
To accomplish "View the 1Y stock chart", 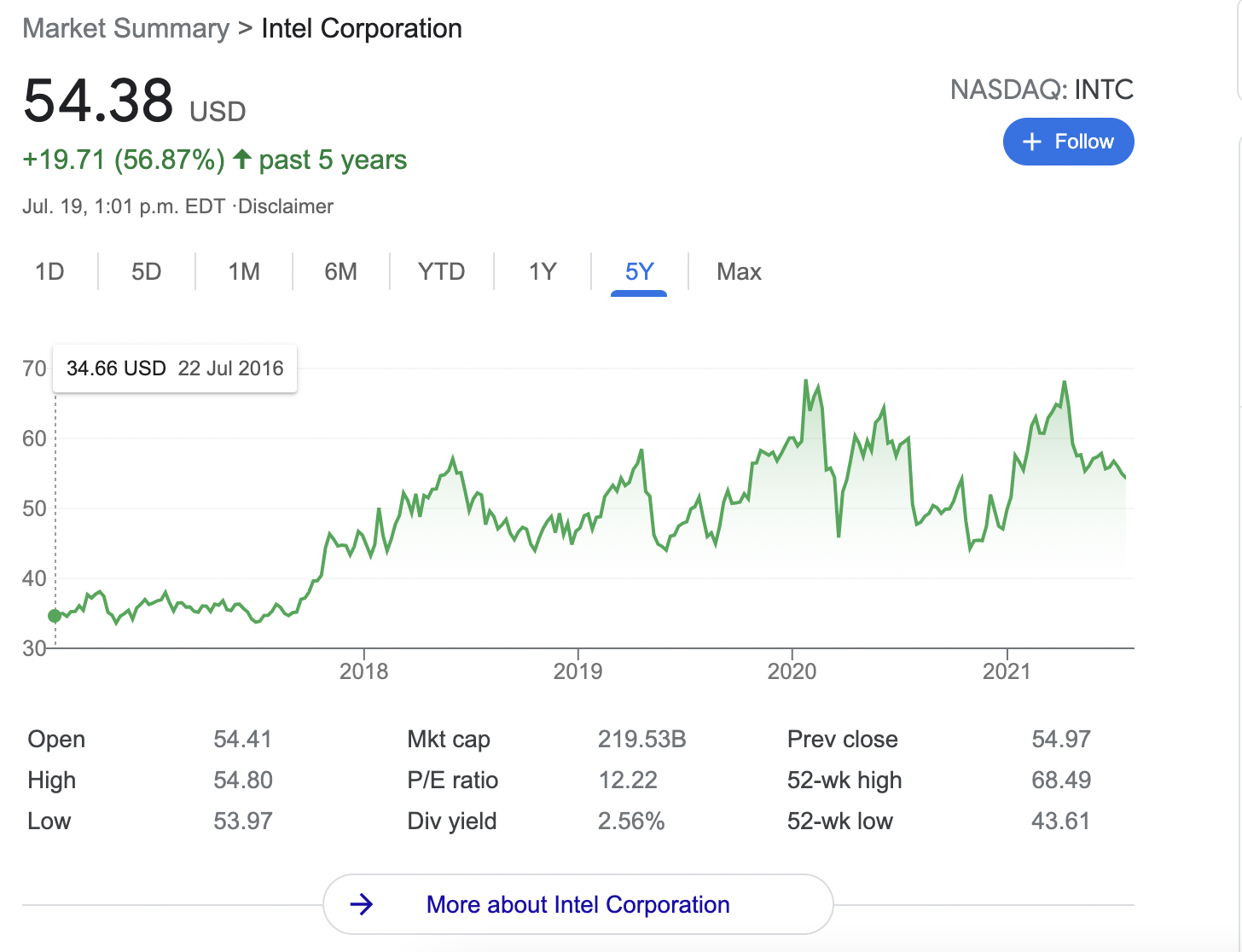I will click(x=543, y=271).
